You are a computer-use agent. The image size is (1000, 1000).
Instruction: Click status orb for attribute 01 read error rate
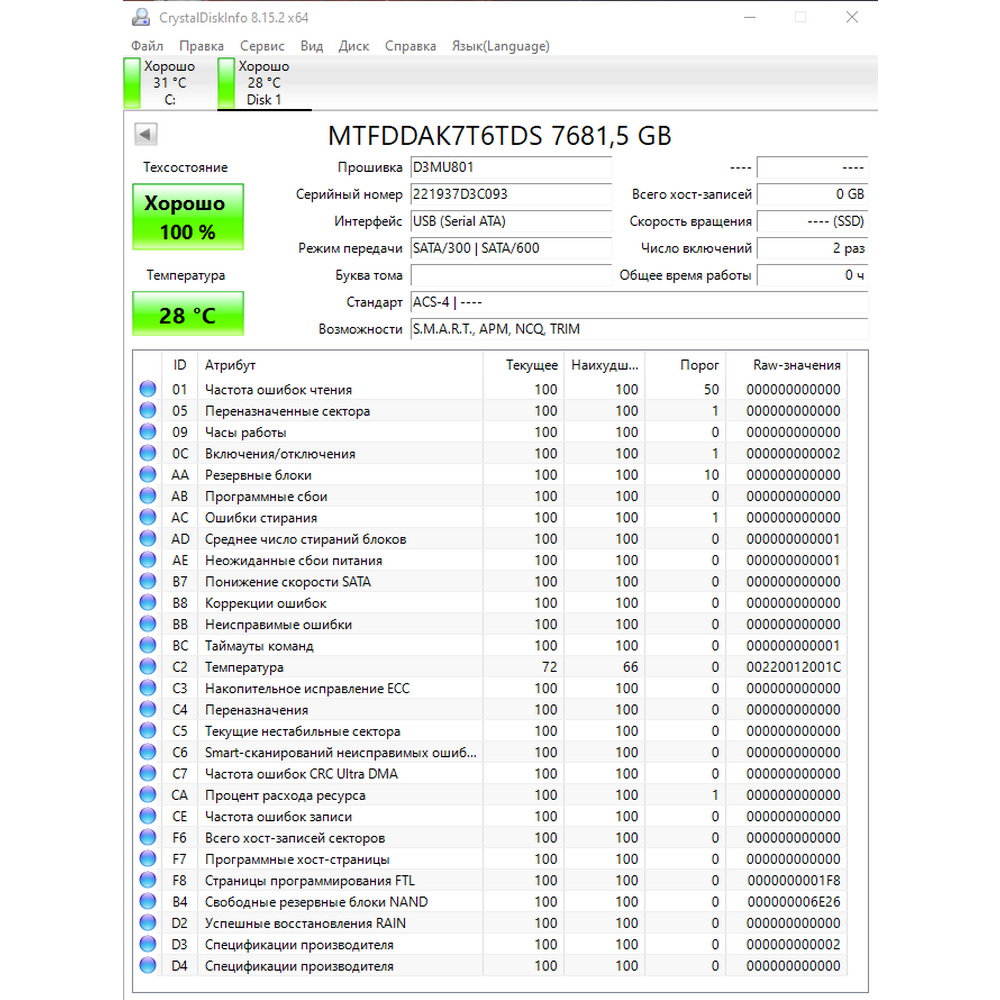(x=148, y=389)
